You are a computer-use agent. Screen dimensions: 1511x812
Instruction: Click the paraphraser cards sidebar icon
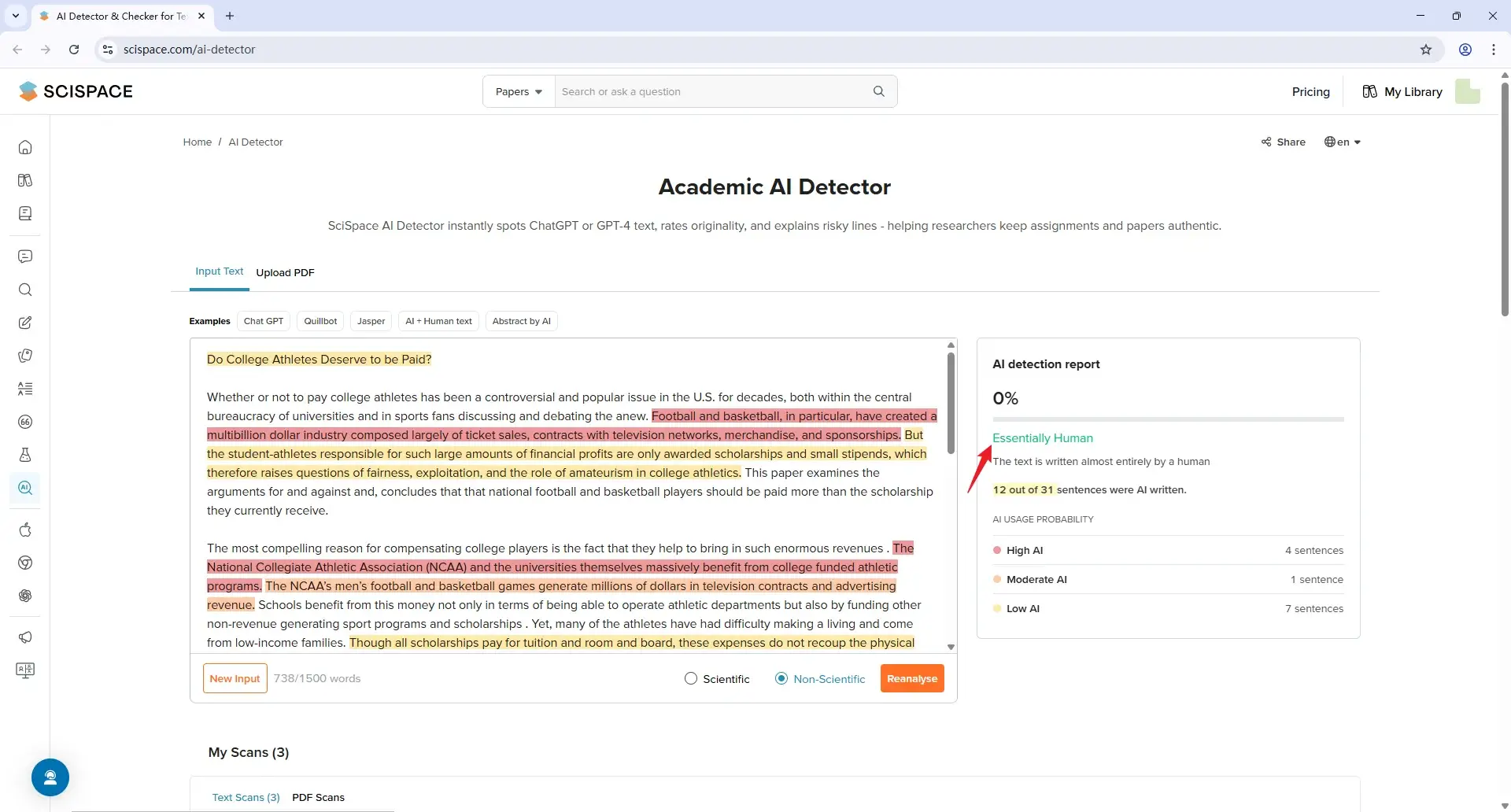click(25, 356)
